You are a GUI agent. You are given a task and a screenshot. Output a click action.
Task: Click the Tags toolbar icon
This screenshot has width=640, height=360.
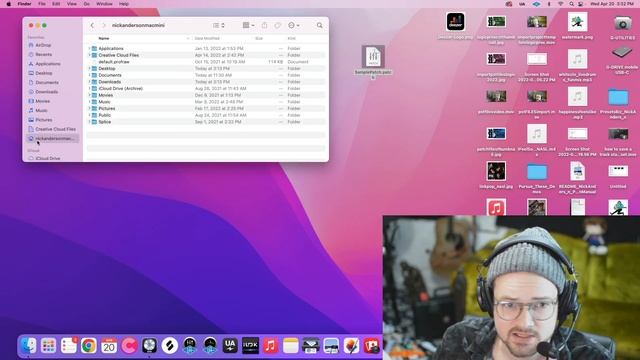pyautogui.click(x=278, y=25)
